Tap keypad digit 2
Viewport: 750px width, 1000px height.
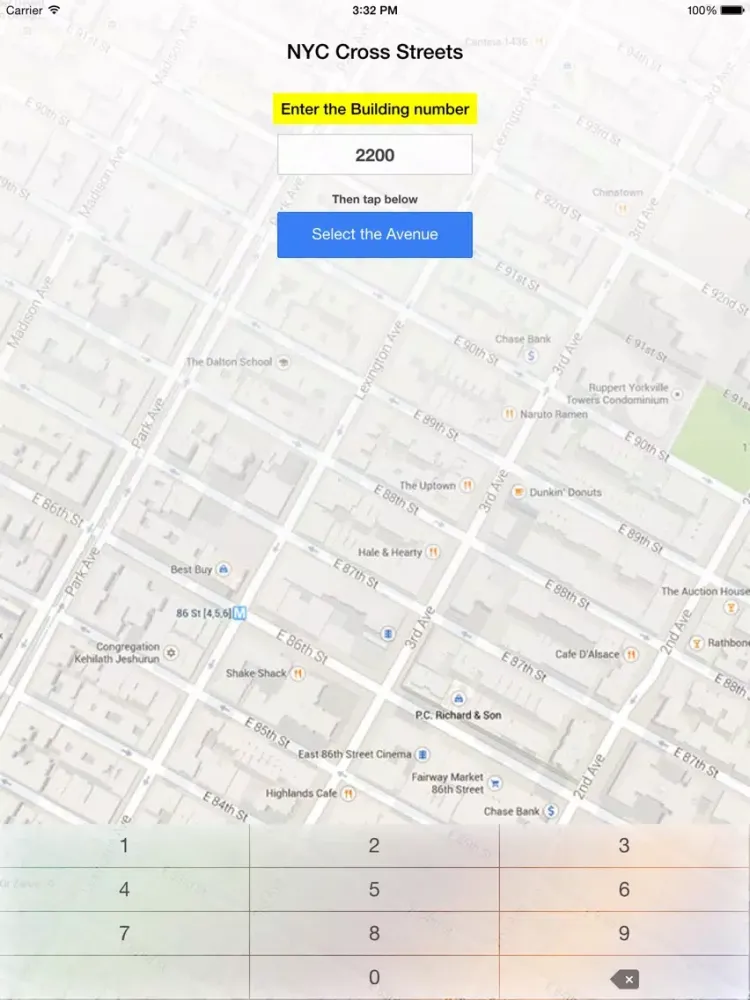point(374,846)
